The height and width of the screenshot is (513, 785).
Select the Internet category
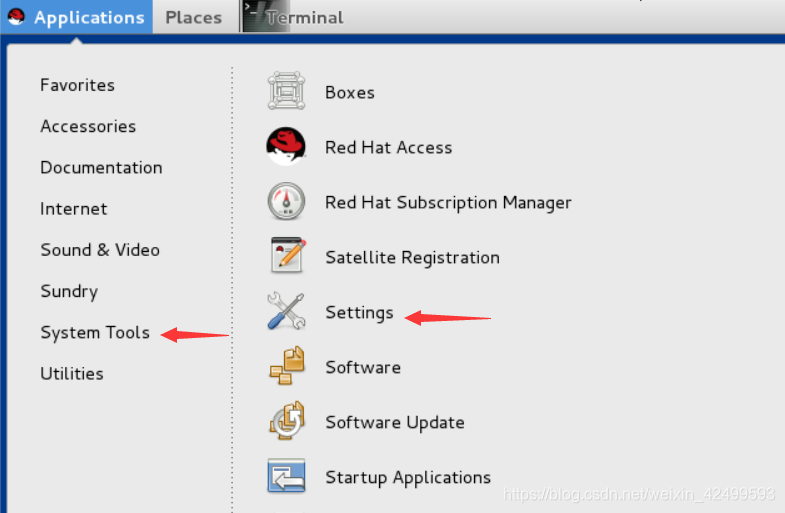coord(74,209)
